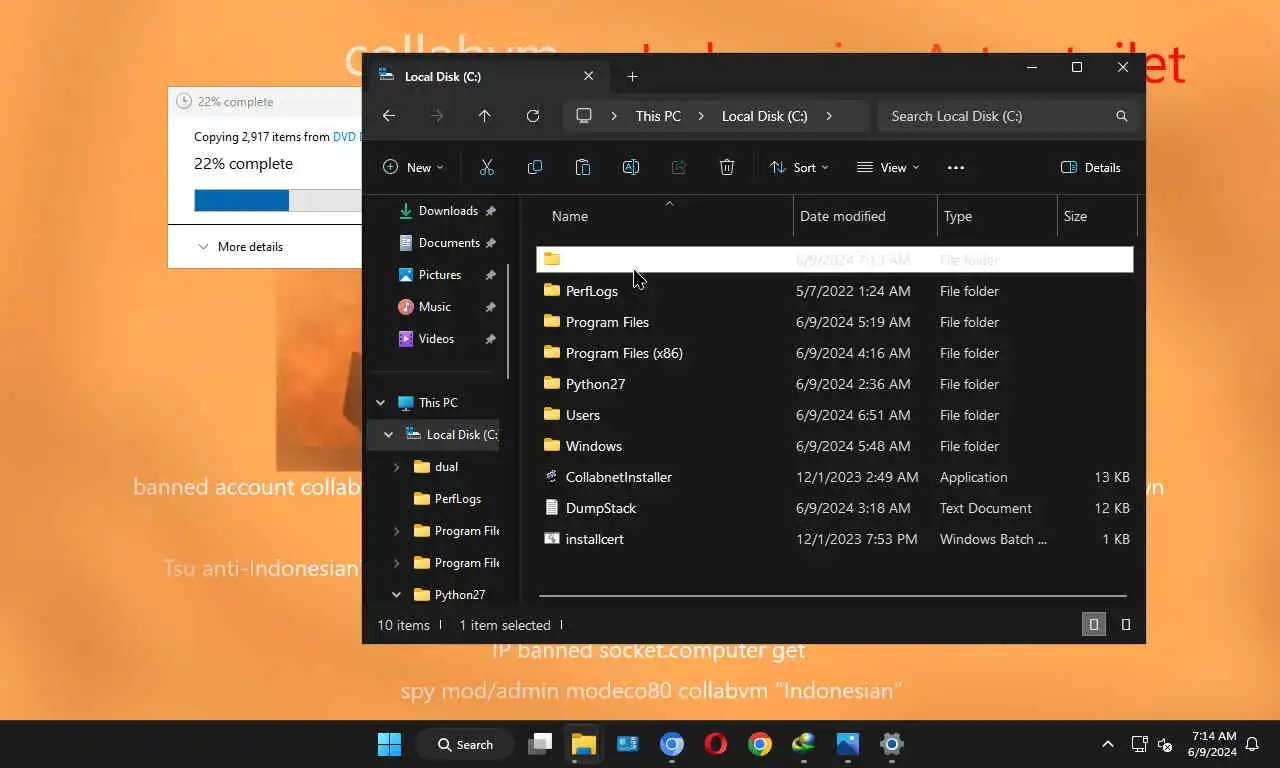Switch to large thumbnails view icon in status bar
The image size is (1280, 768).
pyautogui.click(x=1126, y=625)
